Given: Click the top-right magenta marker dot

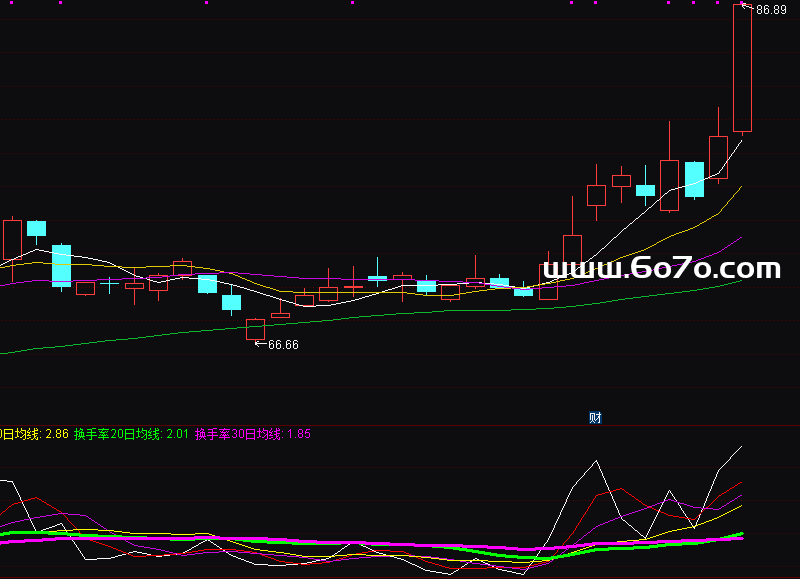Looking at the screenshot, I should coord(743,3).
